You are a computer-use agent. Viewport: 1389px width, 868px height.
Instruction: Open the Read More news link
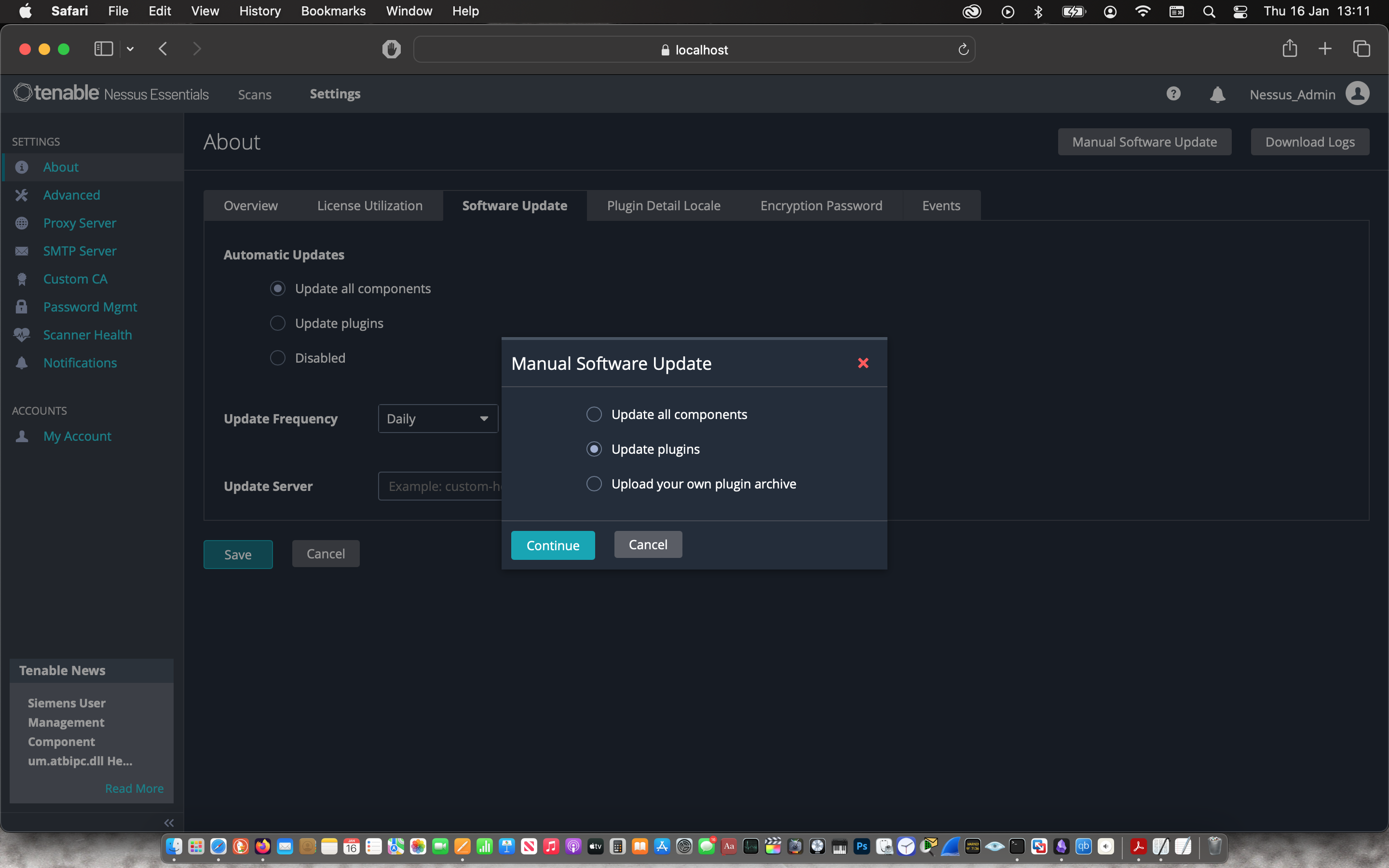click(x=134, y=788)
